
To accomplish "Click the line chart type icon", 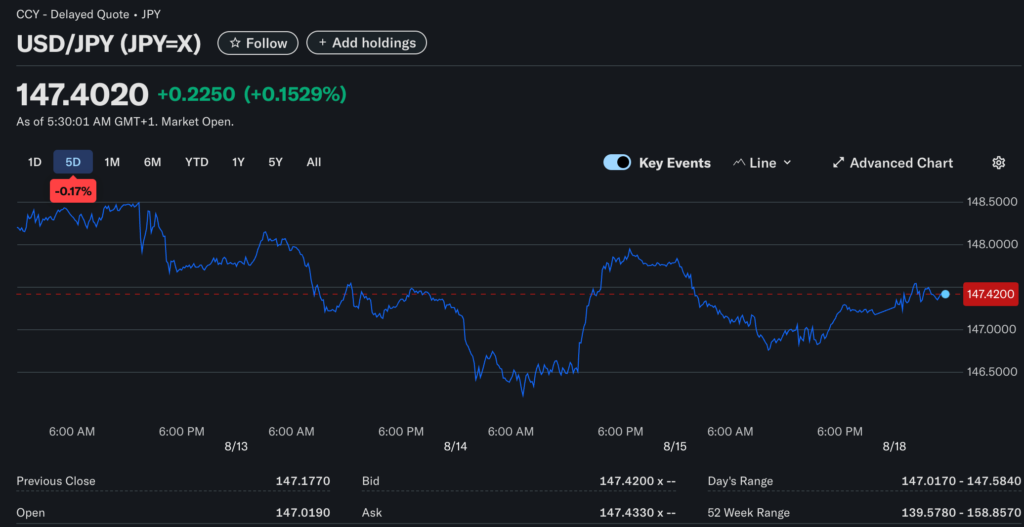I will (x=739, y=163).
